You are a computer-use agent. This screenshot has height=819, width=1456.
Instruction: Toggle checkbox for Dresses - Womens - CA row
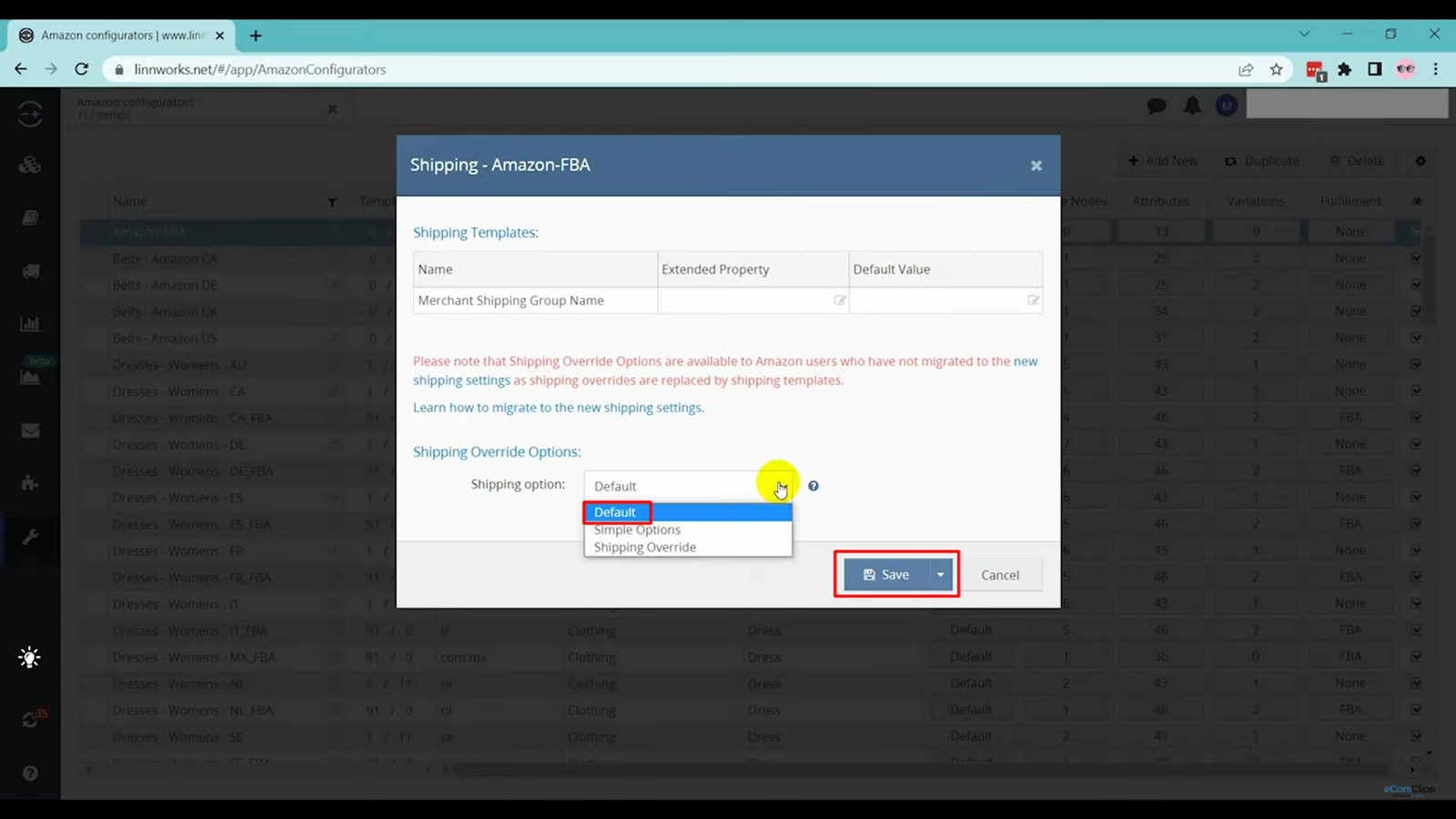point(1416,391)
